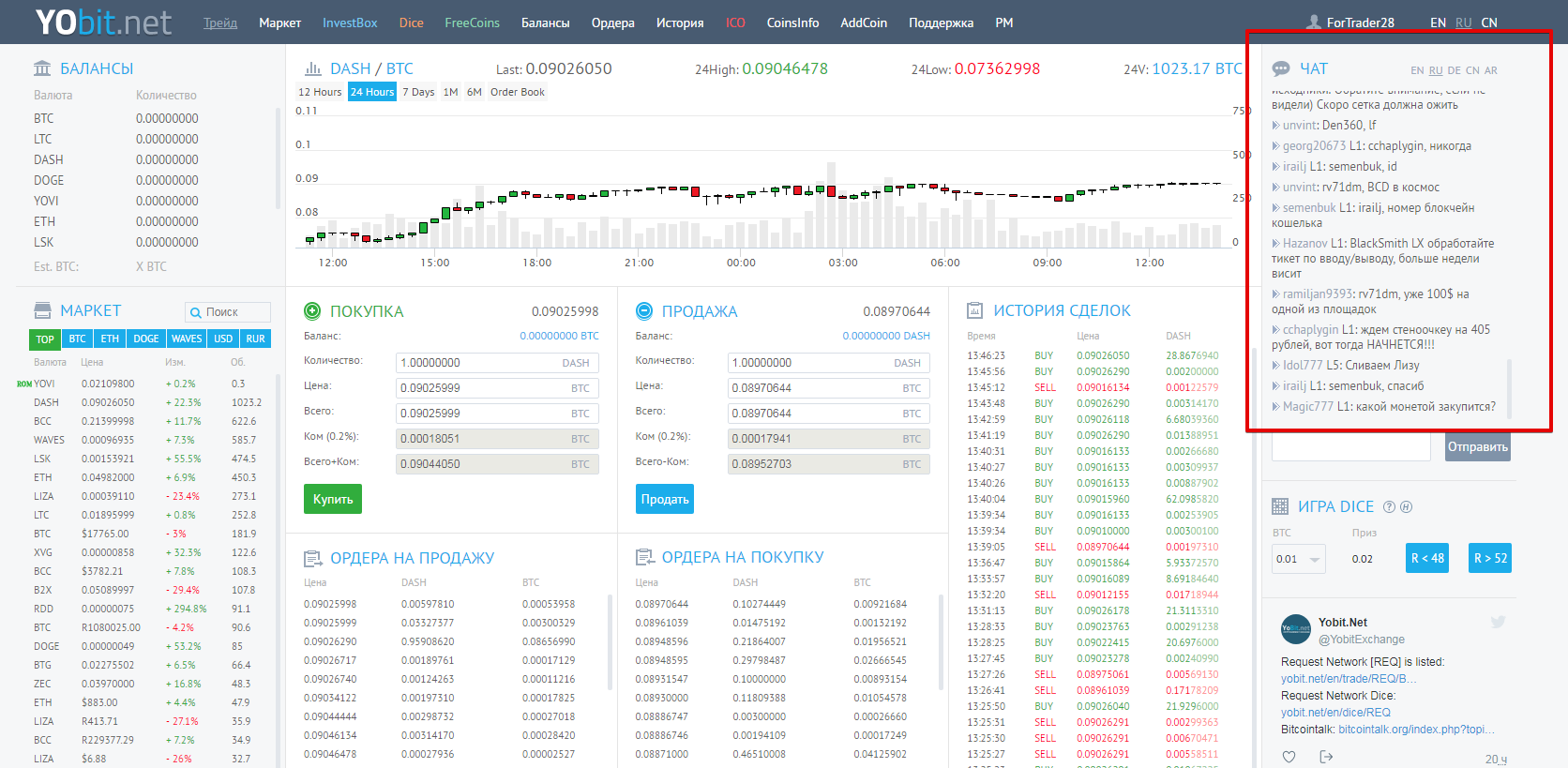Open the CoinsInfo menu item
This screenshot has width=1568, height=768.
pos(792,23)
